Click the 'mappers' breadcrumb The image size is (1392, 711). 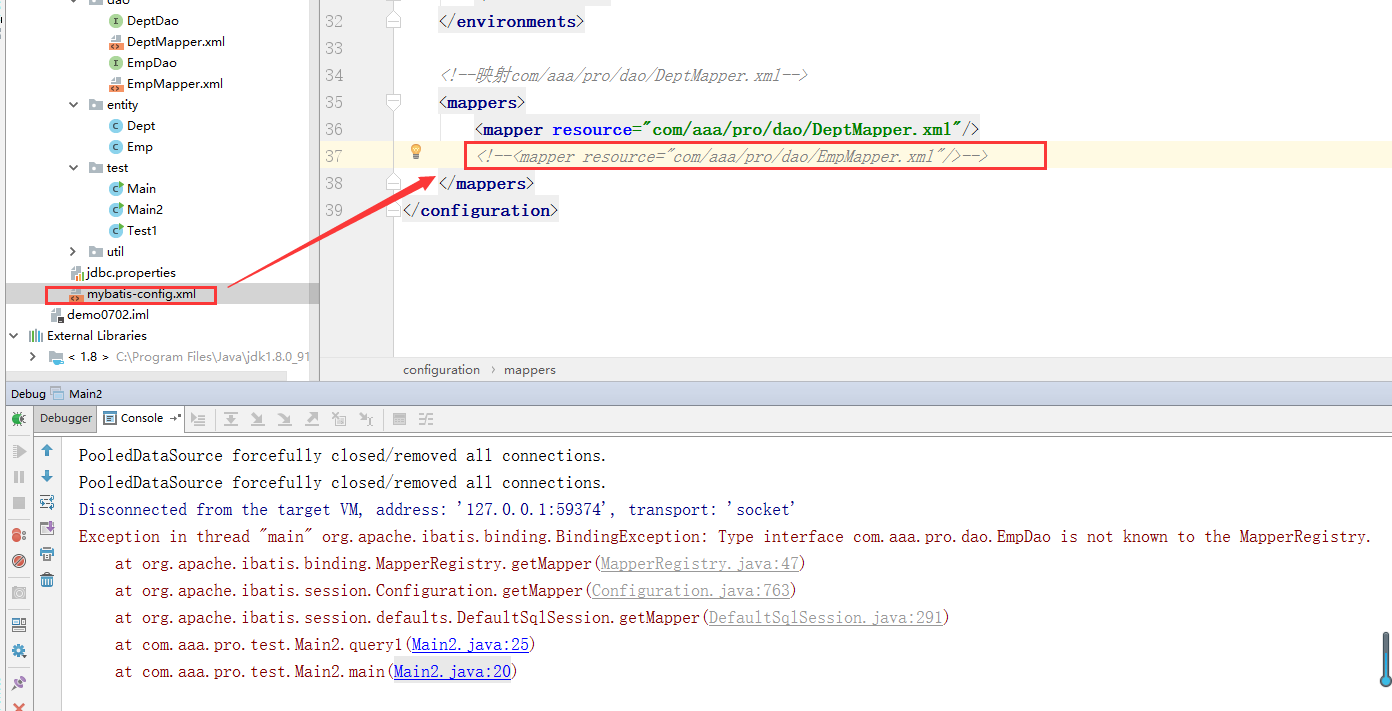530,369
